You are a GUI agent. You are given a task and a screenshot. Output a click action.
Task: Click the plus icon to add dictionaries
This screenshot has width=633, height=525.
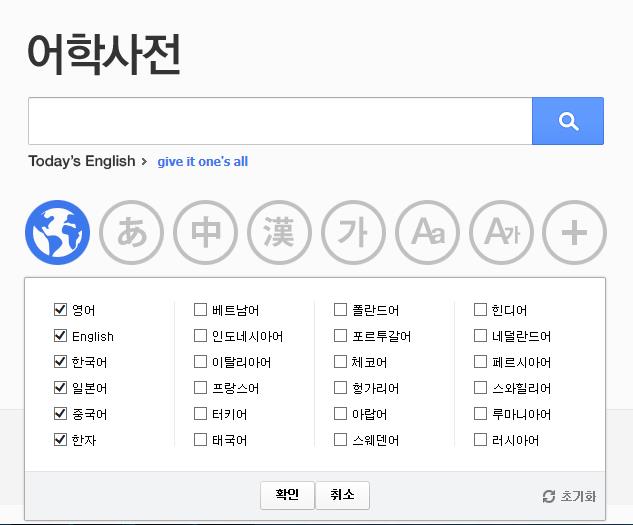574,232
